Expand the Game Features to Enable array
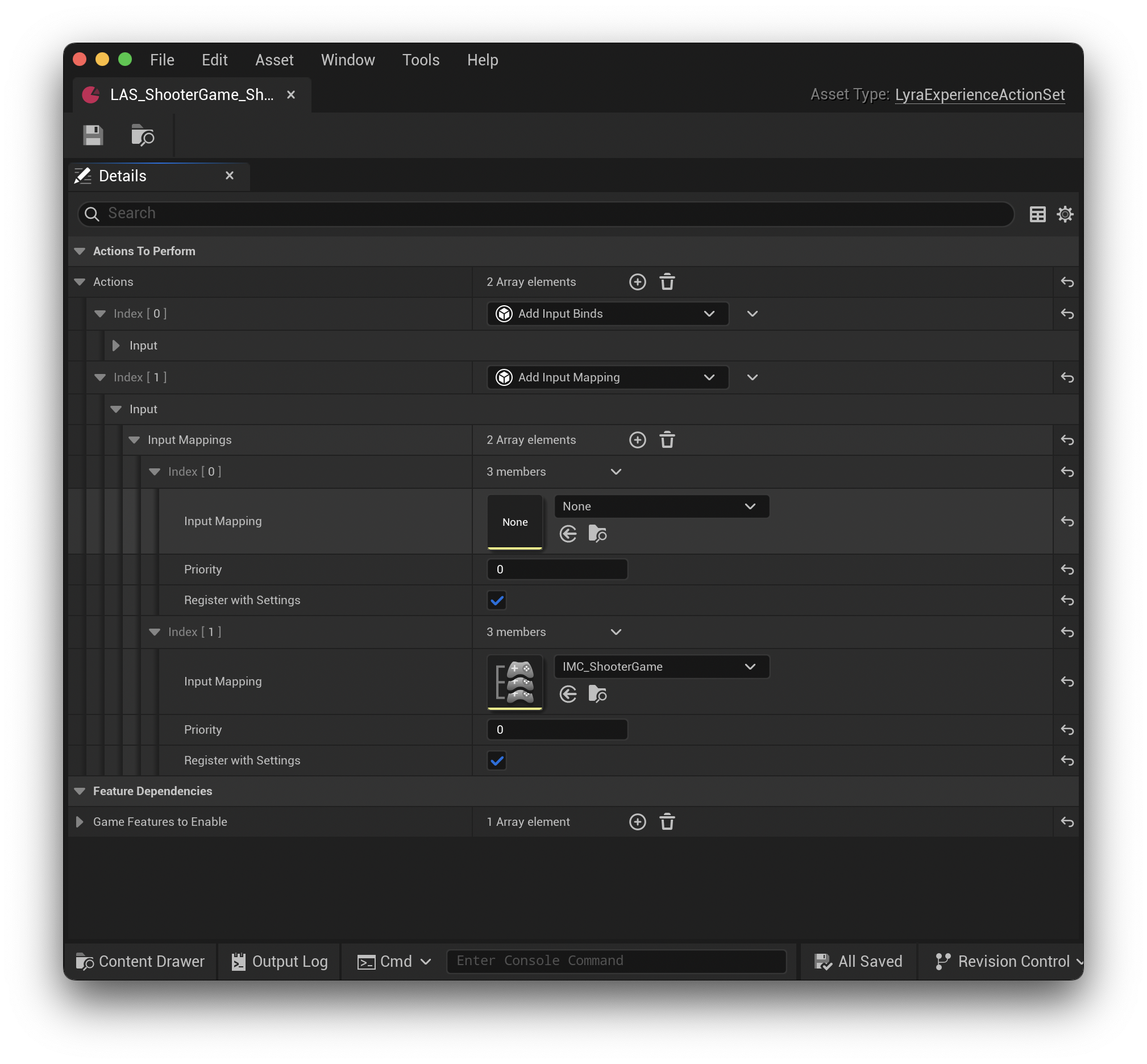Screen dimensions: 1147x1064 79,822
